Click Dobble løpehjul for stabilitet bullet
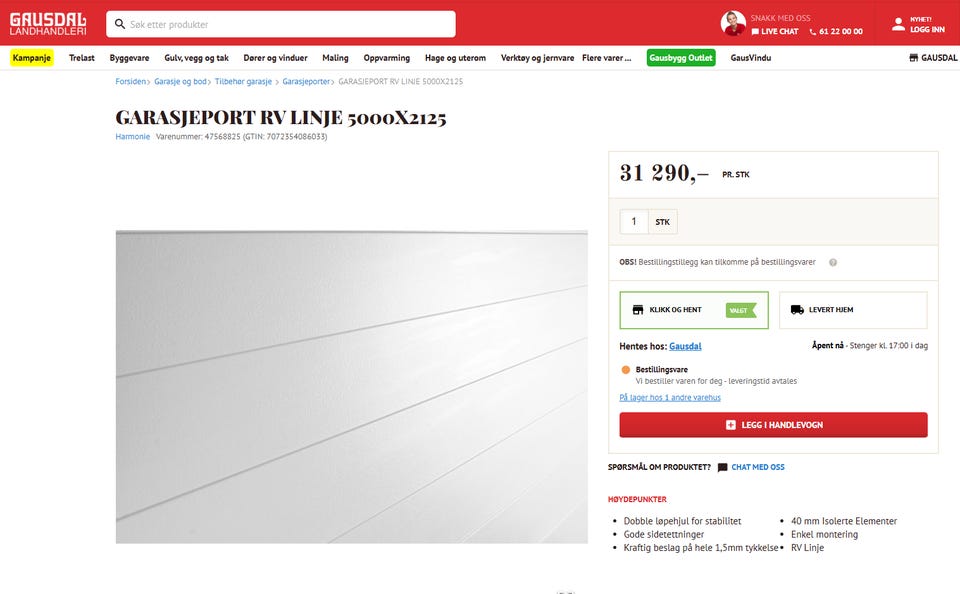The width and height of the screenshot is (960, 594). (x=682, y=521)
